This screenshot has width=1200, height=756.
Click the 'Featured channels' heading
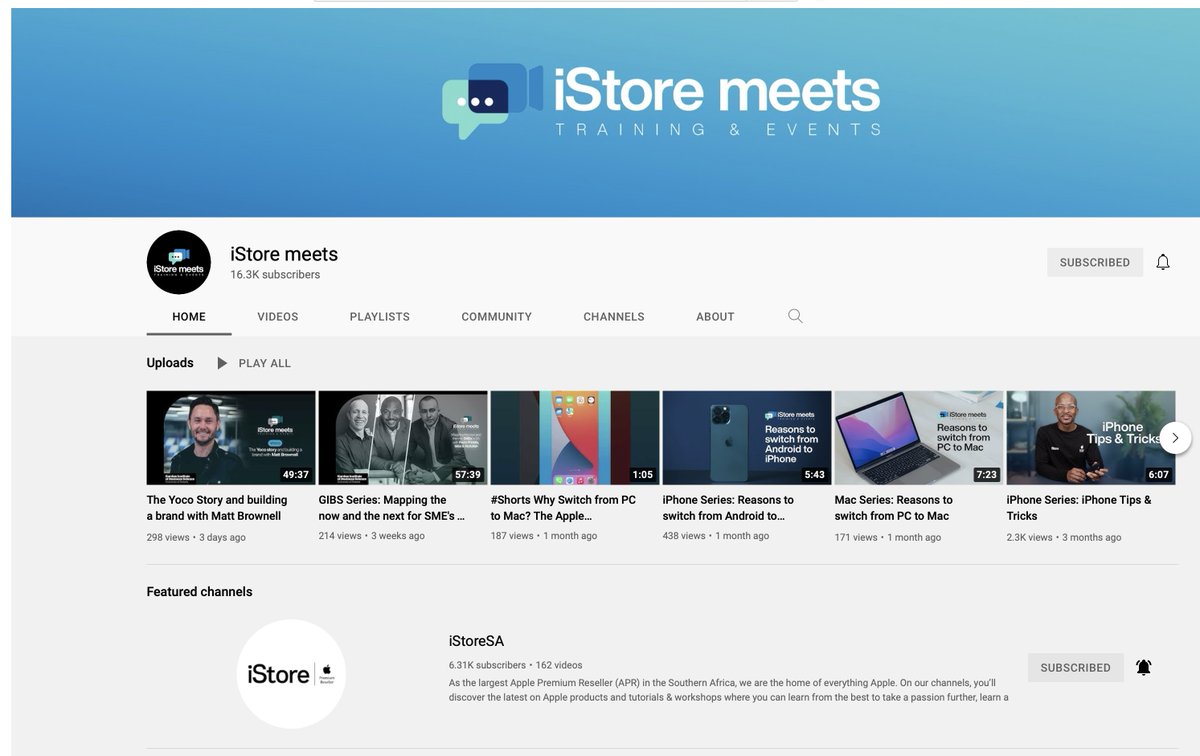[200, 592]
